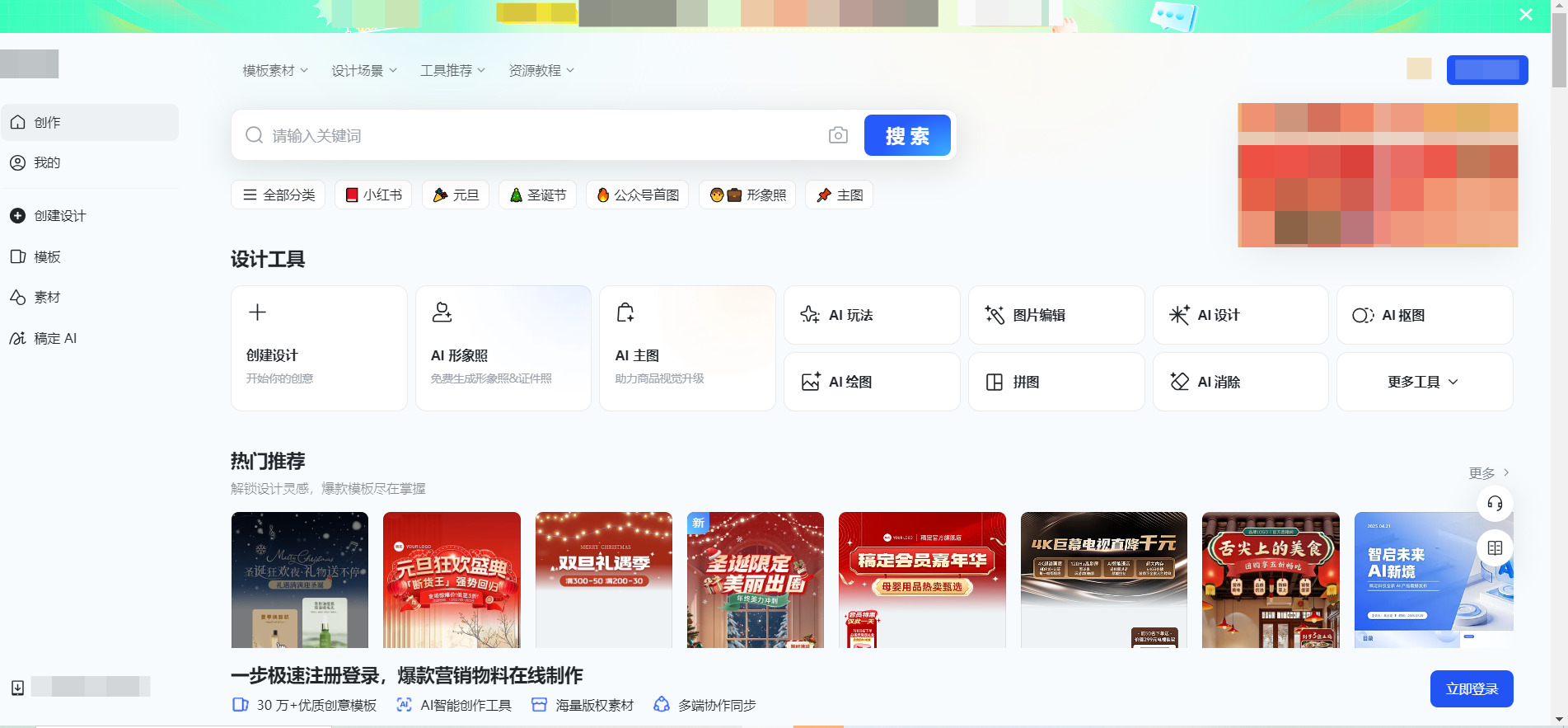The image size is (1568, 728).
Task: Click the AI 形象照 person icon
Action: [x=442, y=312]
